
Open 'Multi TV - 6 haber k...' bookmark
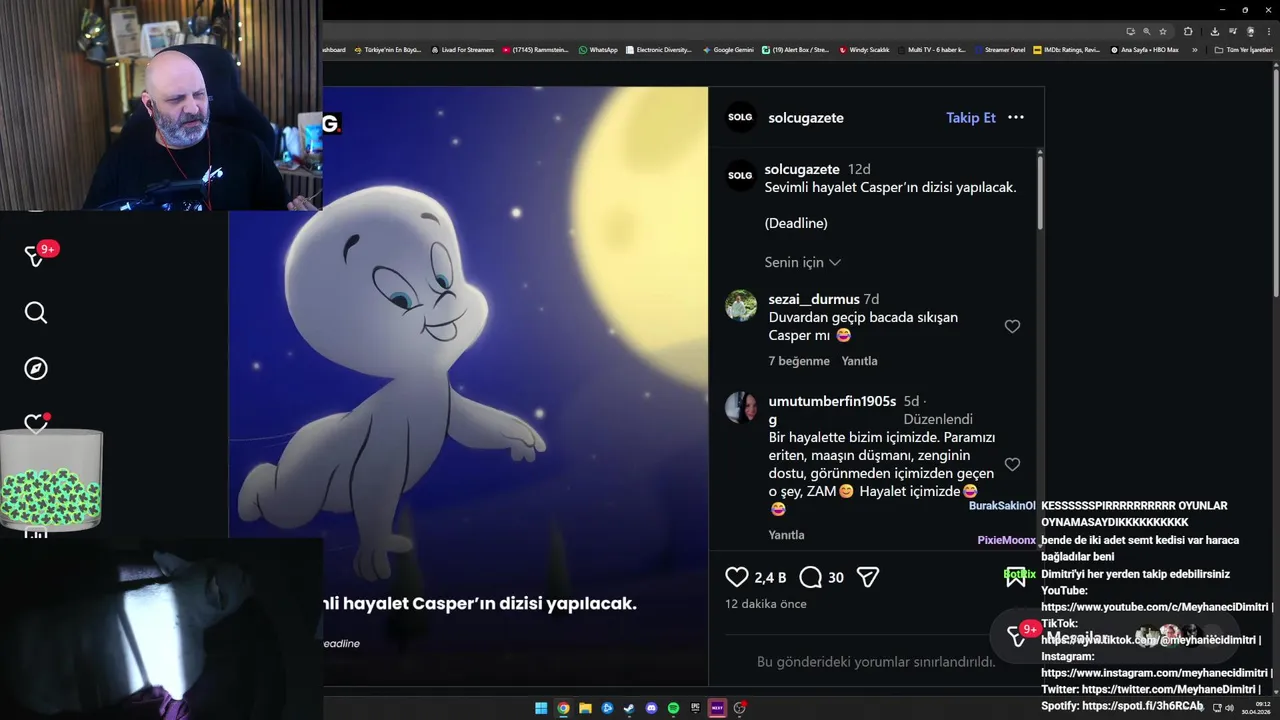[x=932, y=50]
